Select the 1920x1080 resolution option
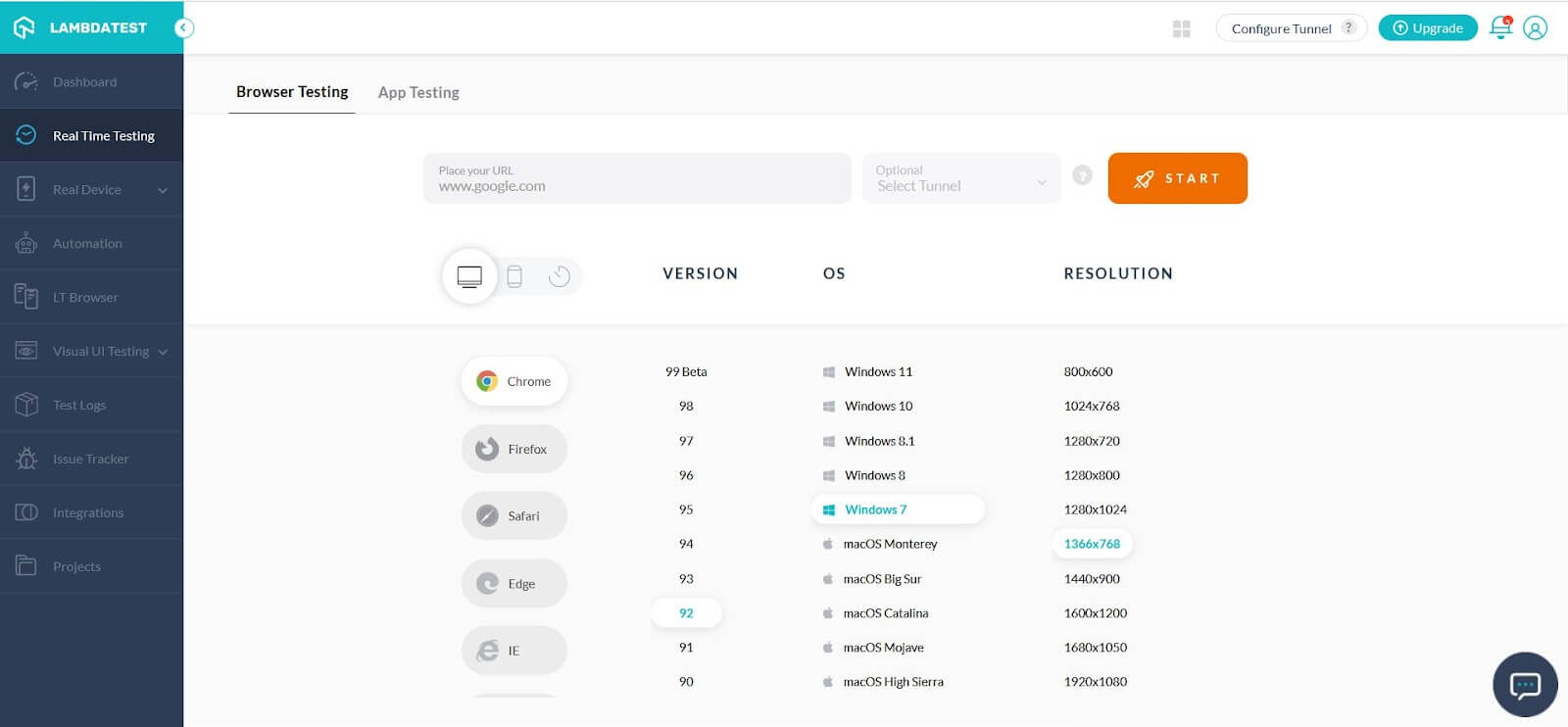Image resolution: width=1568 pixels, height=727 pixels. 1095,682
